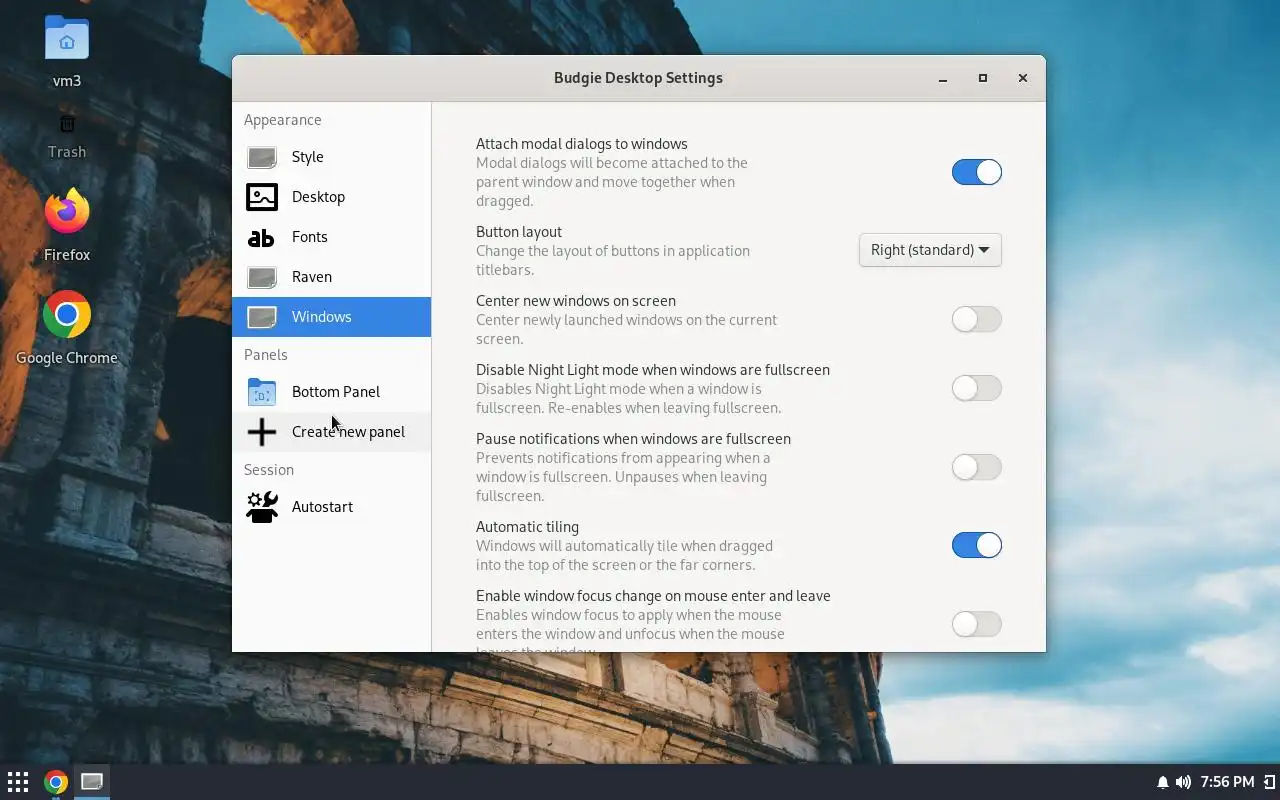Open notifications via the bell icon
Image resolution: width=1280 pixels, height=800 pixels.
click(1163, 782)
